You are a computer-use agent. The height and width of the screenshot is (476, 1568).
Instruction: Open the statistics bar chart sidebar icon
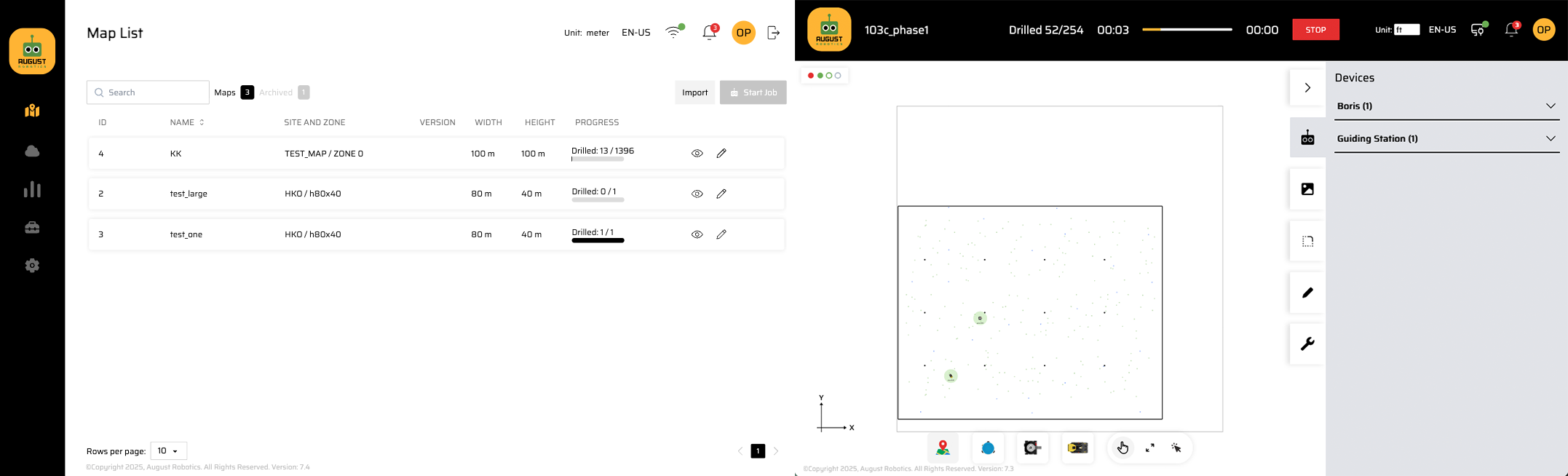[32, 190]
